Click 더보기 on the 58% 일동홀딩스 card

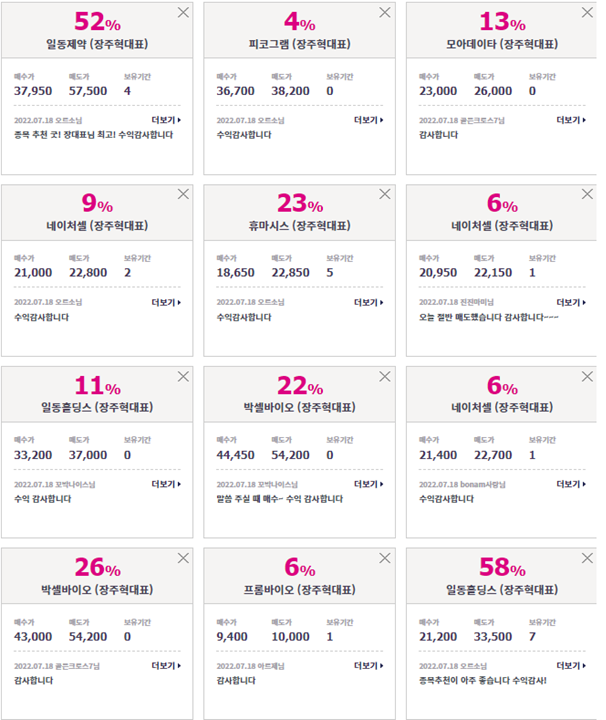[x=571, y=665]
